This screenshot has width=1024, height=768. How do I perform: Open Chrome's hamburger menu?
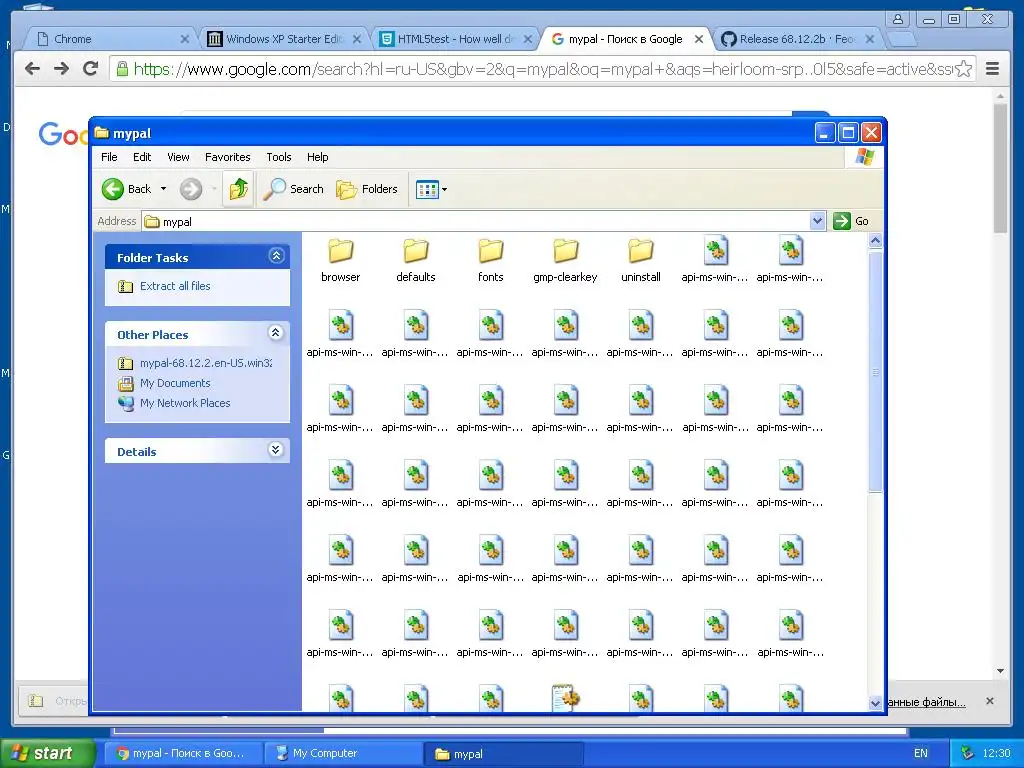993,69
